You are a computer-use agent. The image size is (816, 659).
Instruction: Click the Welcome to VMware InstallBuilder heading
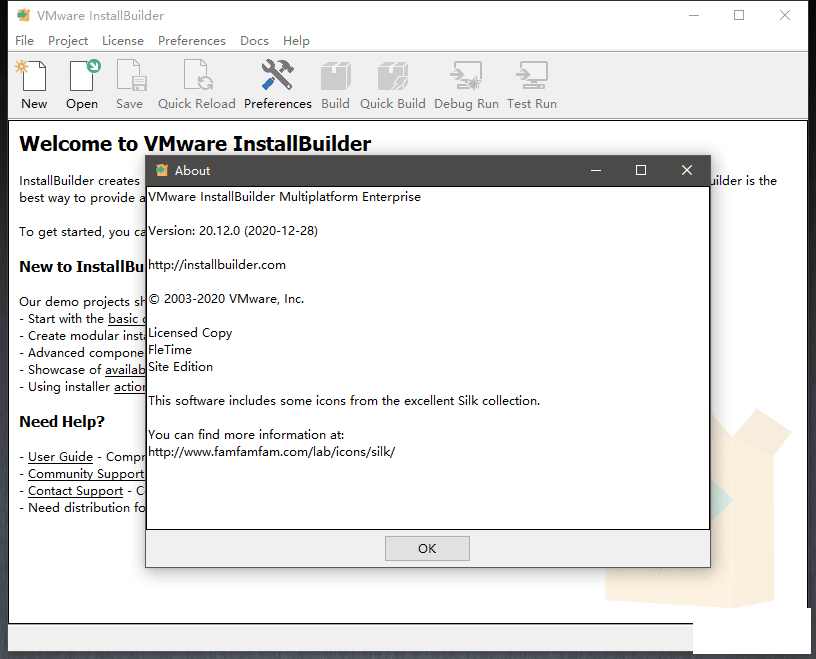(195, 144)
